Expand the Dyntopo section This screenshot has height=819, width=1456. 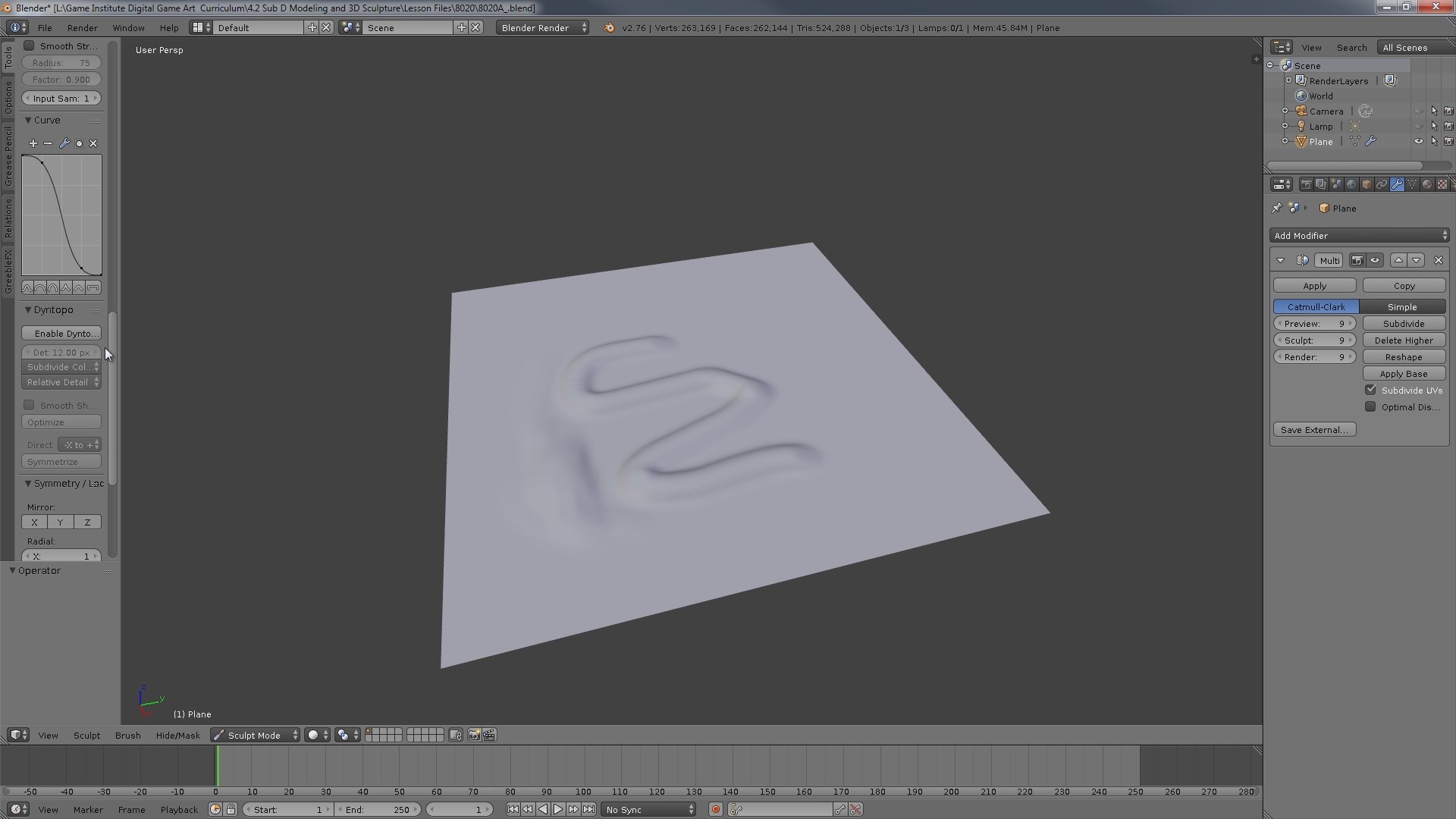[53, 309]
